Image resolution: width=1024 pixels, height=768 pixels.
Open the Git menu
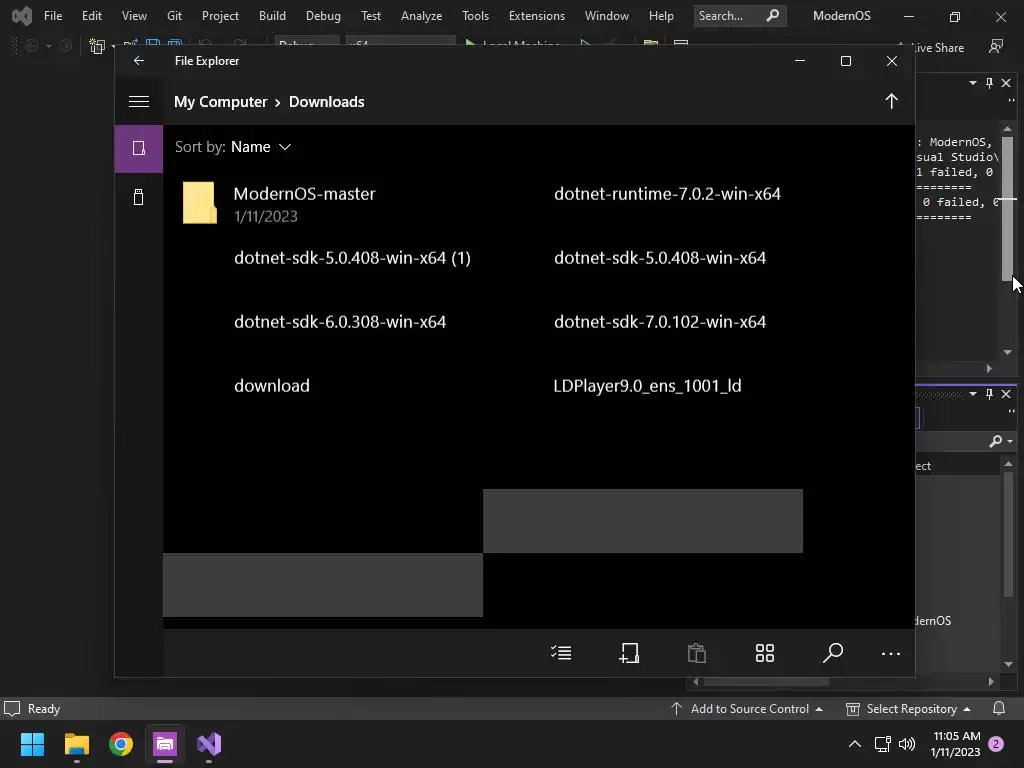coord(174,16)
